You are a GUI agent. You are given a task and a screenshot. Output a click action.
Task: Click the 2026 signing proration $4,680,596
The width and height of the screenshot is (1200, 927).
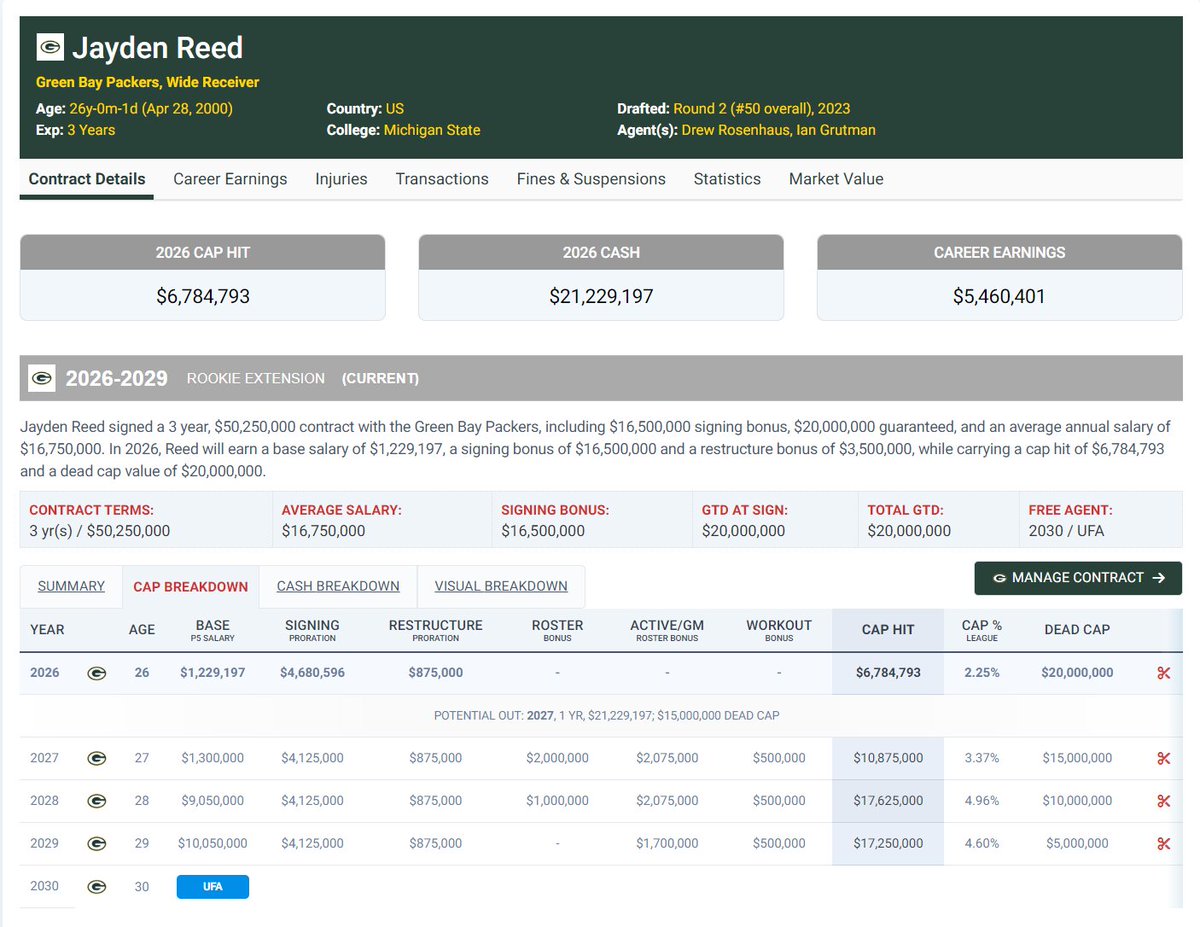(312, 673)
